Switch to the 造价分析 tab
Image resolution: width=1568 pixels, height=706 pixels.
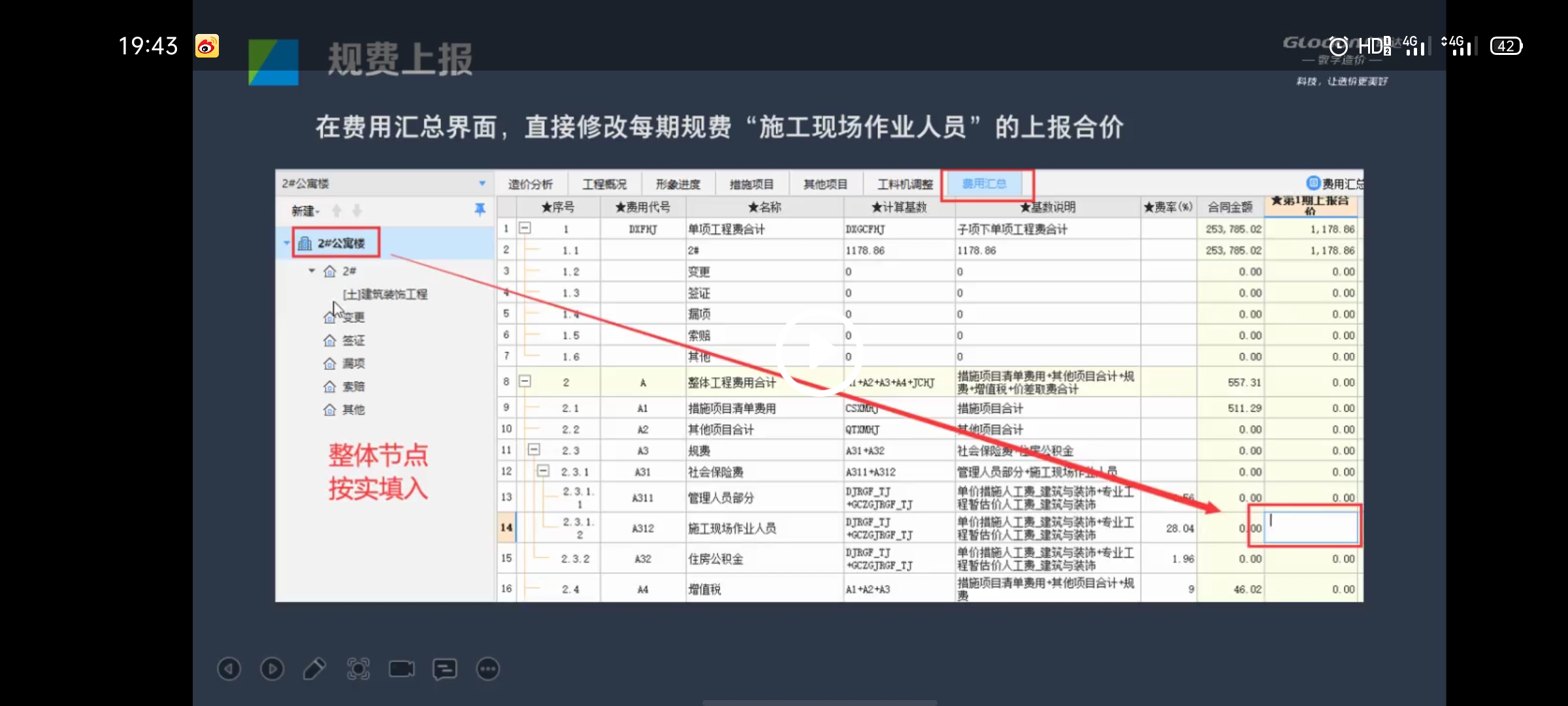click(531, 184)
